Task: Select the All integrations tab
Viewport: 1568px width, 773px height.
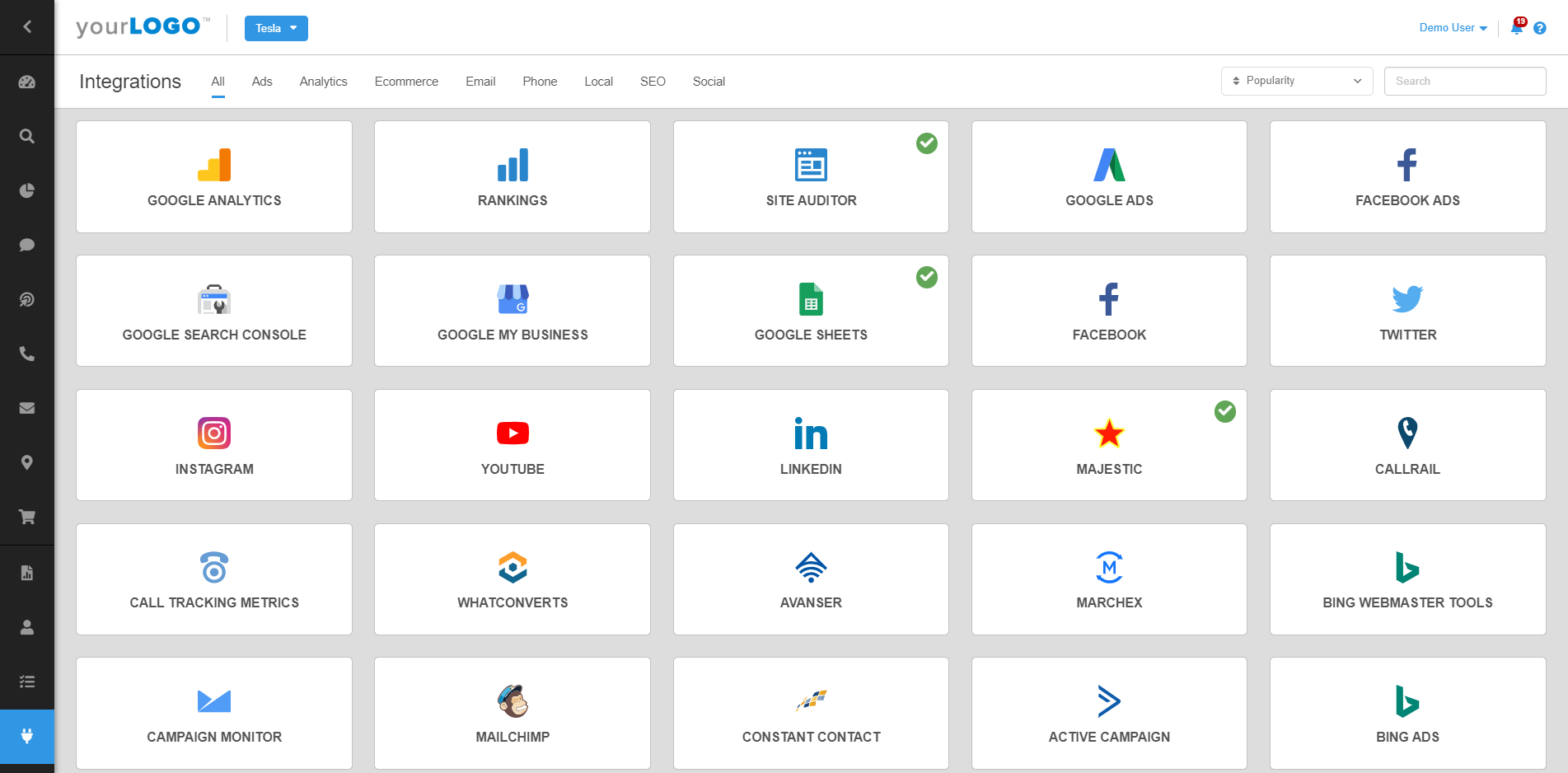Action: [218, 82]
